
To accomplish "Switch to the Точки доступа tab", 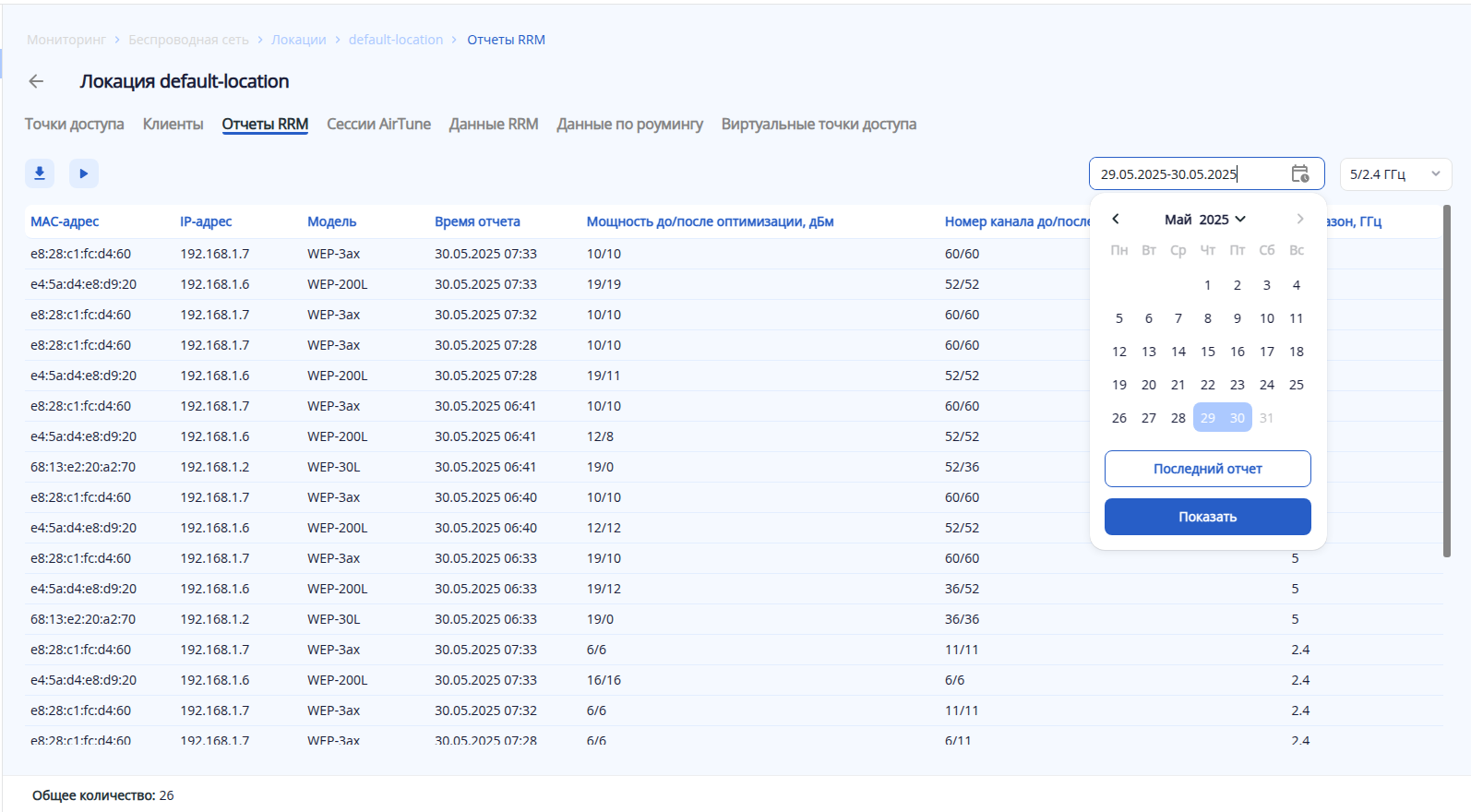I will tap(74, 125).
